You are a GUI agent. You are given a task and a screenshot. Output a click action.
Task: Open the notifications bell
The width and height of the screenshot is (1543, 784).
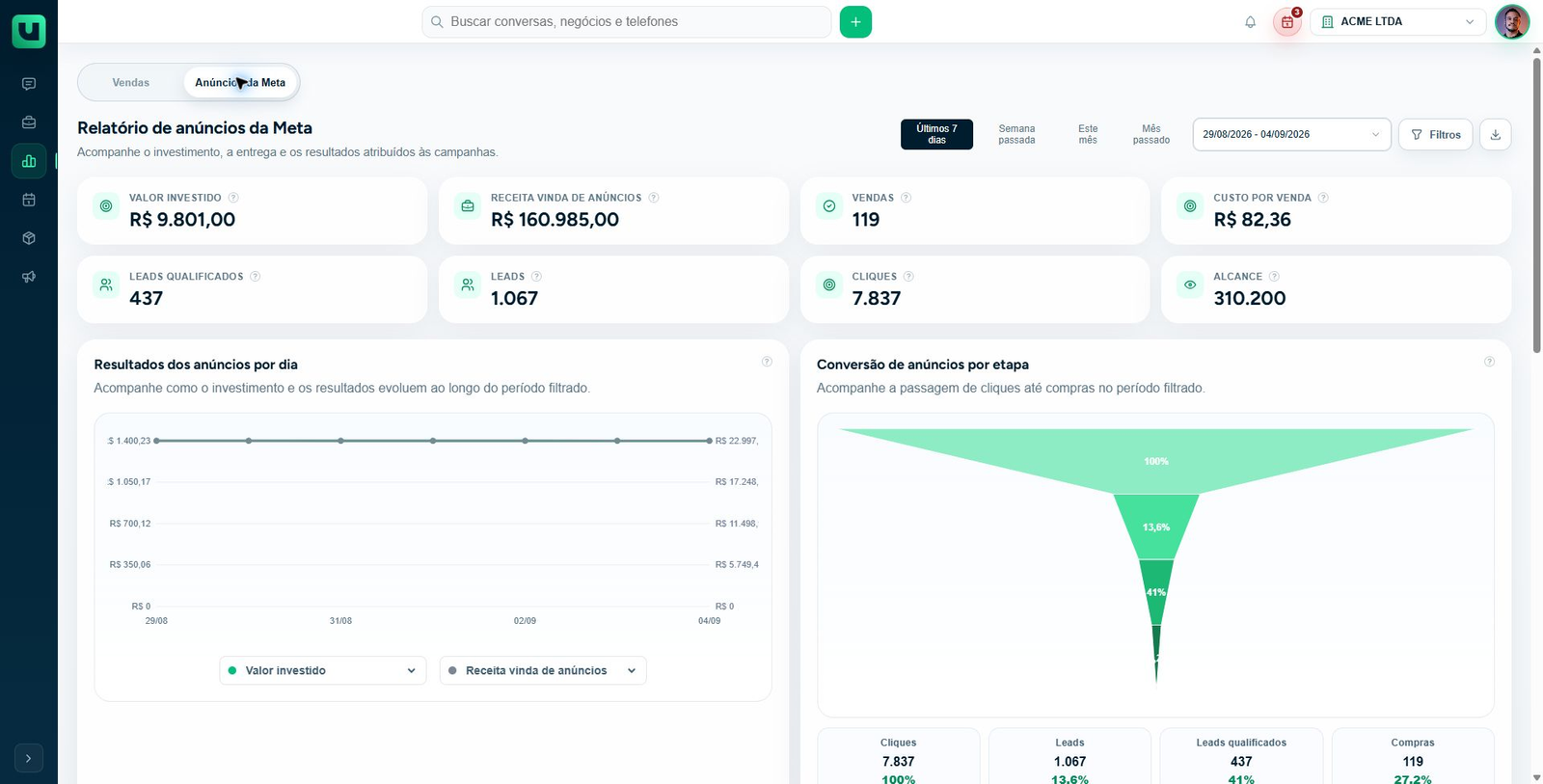pos(1250,21)
